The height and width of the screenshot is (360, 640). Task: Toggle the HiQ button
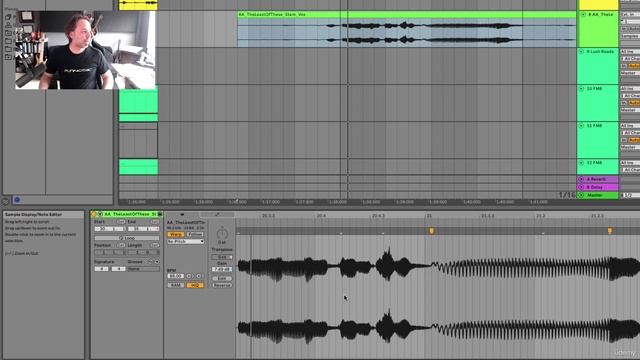(195, 285)
